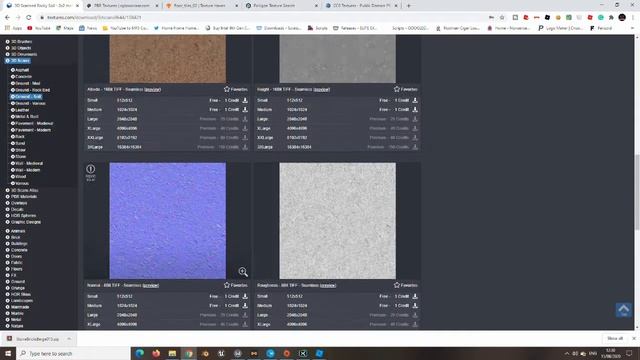
Task: Open the Leather subcategory
Action: (22, 110)
